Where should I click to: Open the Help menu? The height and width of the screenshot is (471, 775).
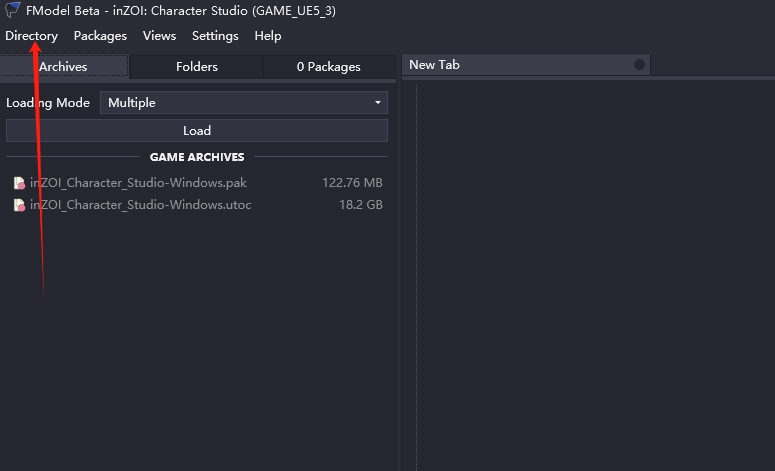click(x=268, y=36)
